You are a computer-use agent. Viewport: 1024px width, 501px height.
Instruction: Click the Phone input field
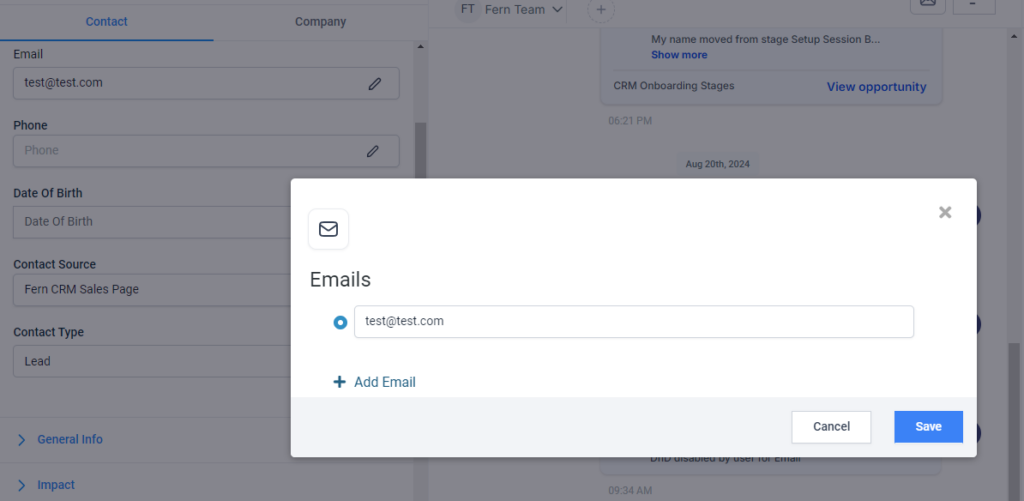[x=206, y=151]
